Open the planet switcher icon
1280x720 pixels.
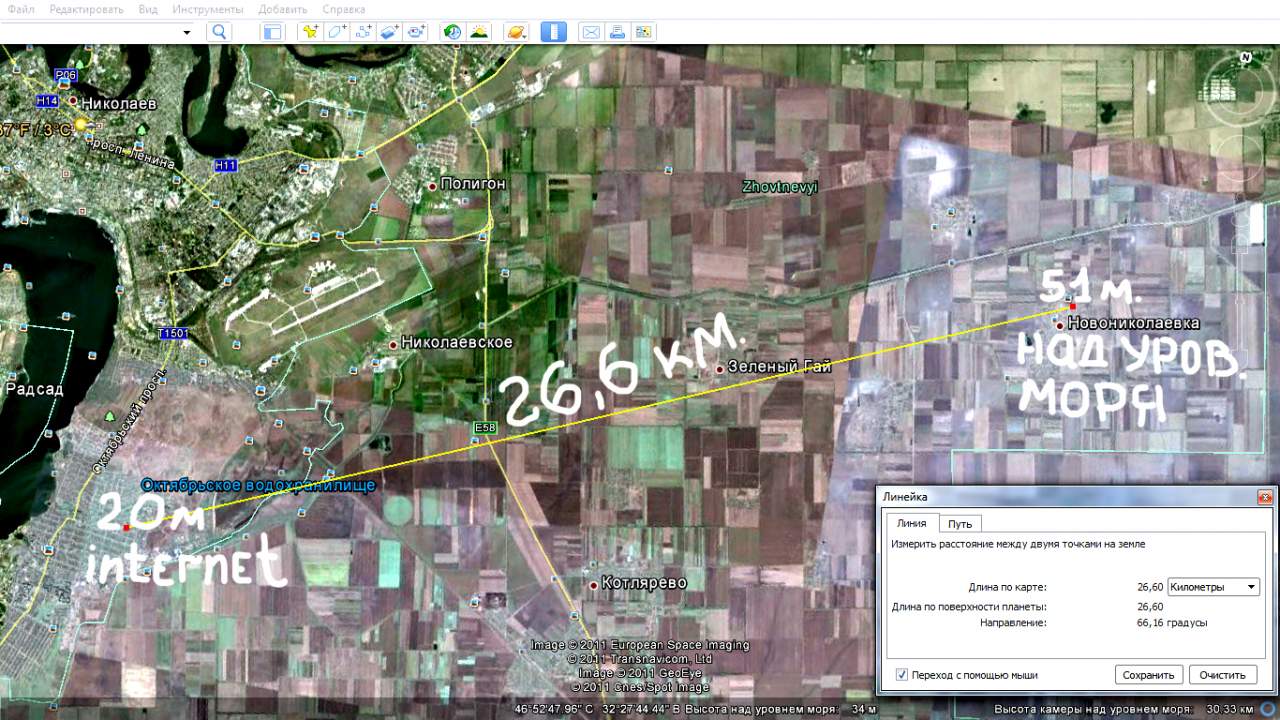click(516, 32)
